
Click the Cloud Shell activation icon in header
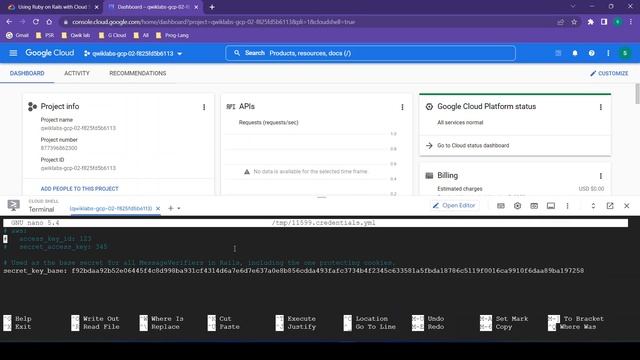click(x=558, y=53)
